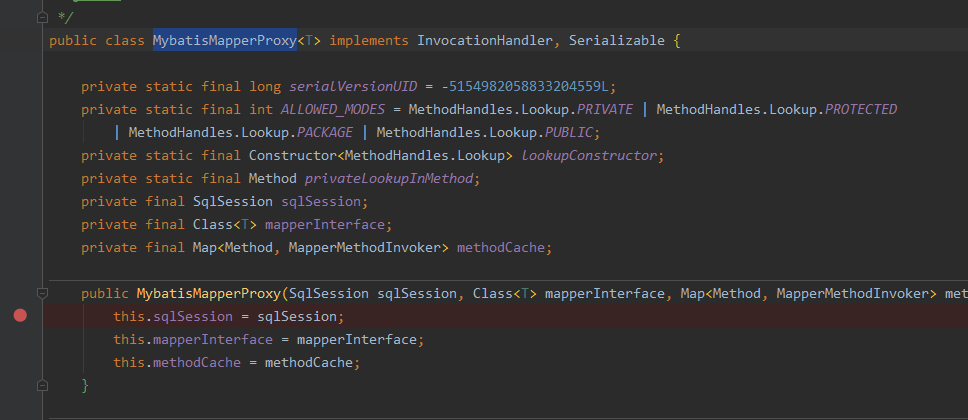Screen dimensions: 968x420
Task: Click the sqlSession field in its declaration
Action: tap(321, 201)
